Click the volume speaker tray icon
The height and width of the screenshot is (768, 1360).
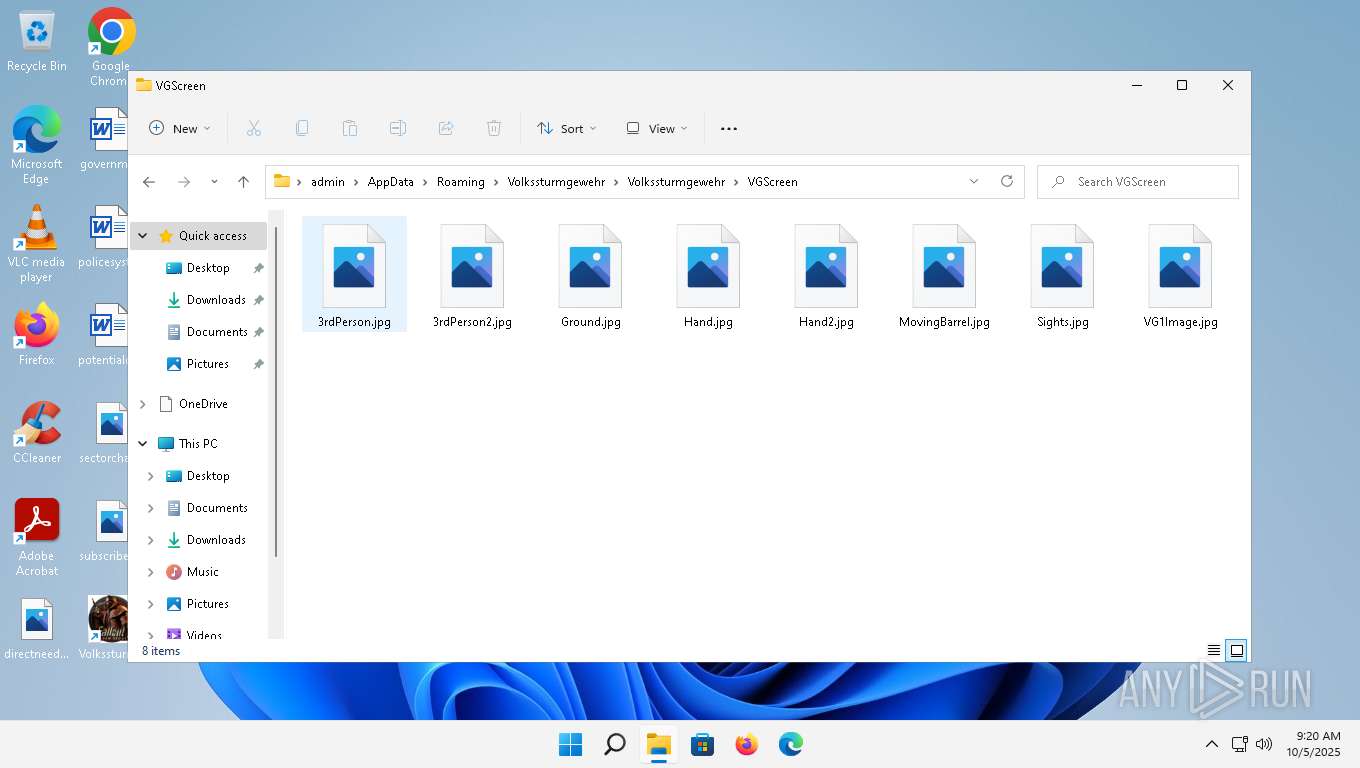click(1264, 744)
